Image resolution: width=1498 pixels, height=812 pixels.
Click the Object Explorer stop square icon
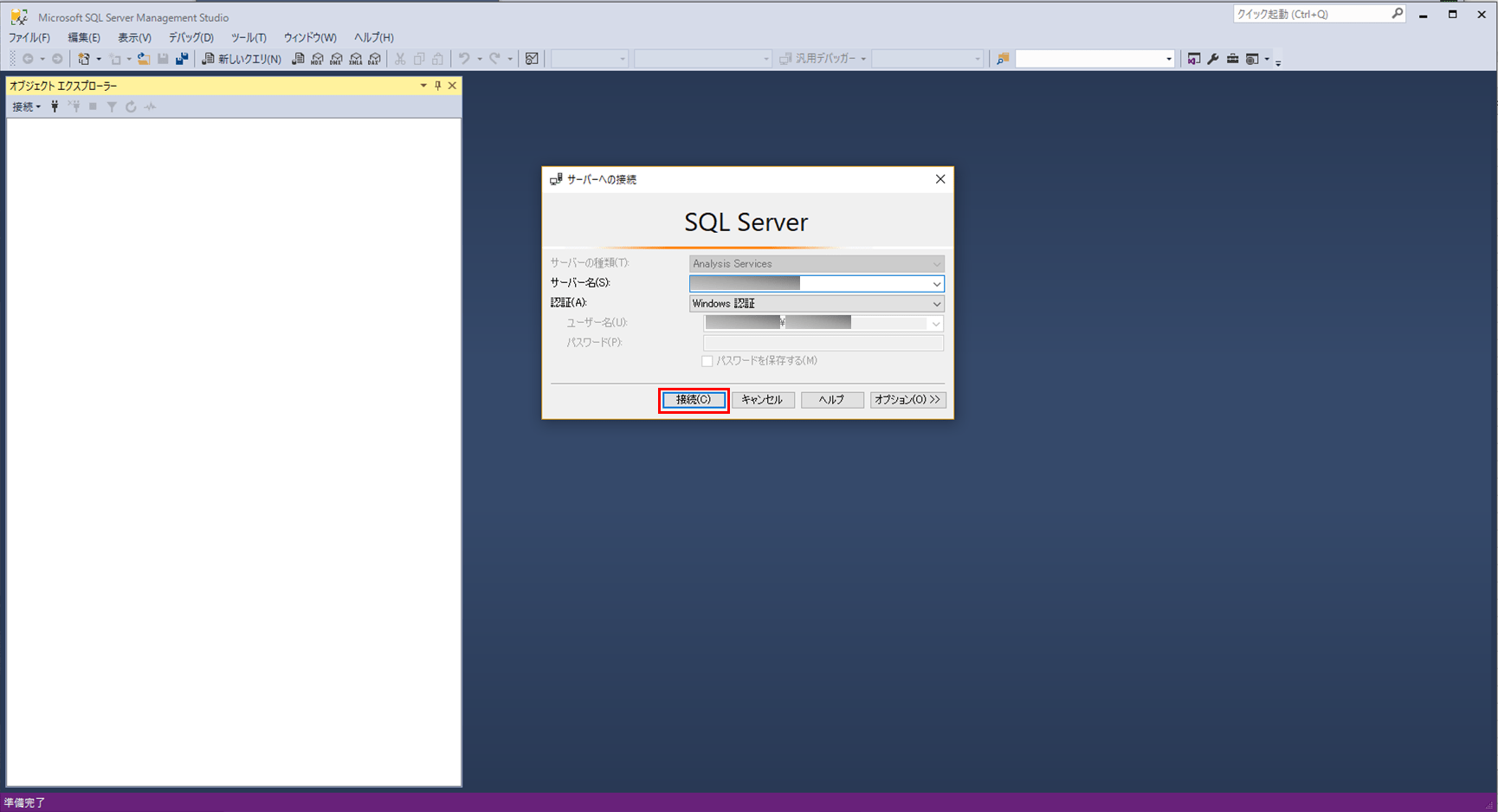point(93,106)
